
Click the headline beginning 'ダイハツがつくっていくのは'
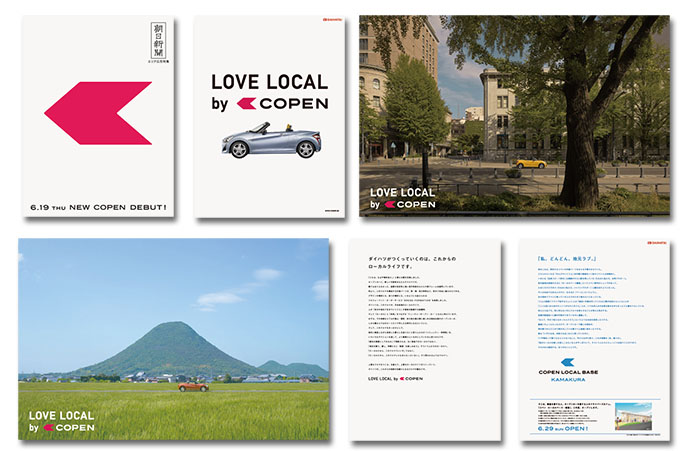tap(412, 263)
